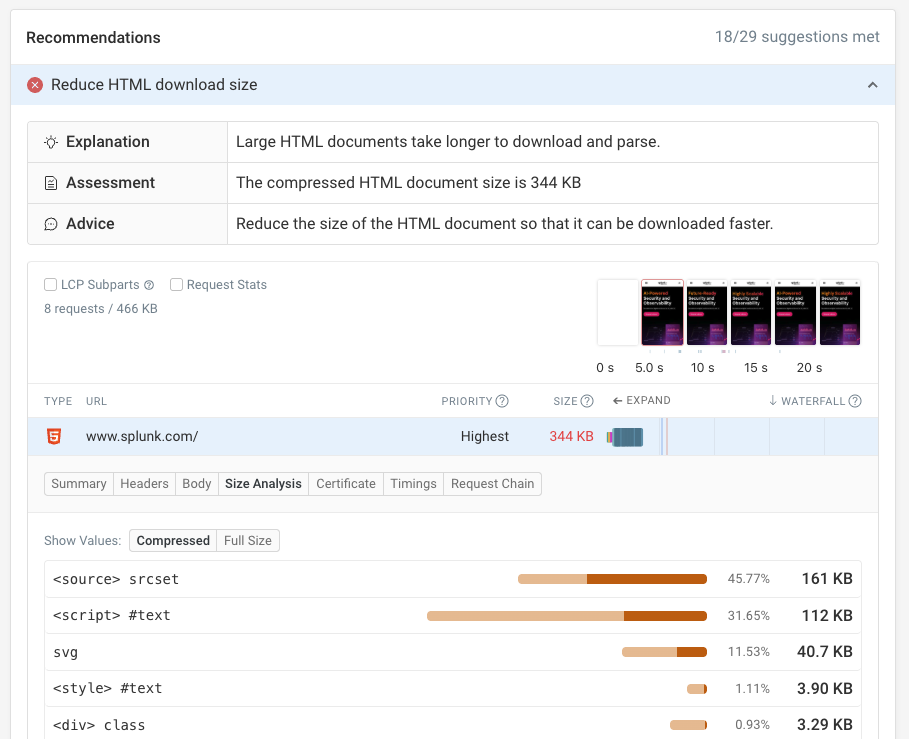The height and width of the screenshot is (739, 909).
Task: Enable the Request Stats checkbox
Action: point(176,284)
